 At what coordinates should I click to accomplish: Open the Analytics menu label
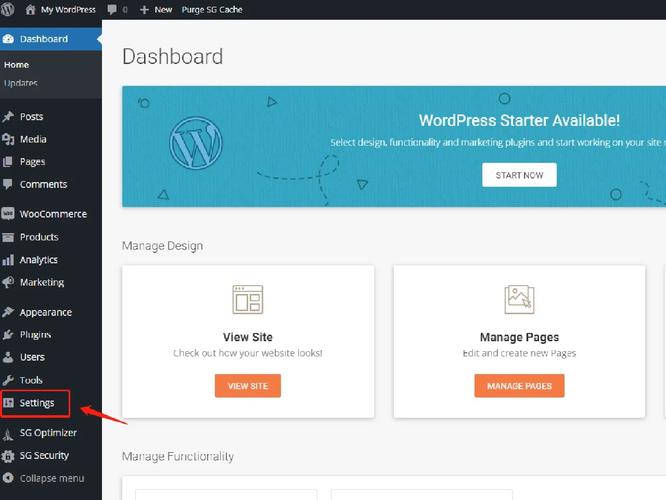(39, 260)
